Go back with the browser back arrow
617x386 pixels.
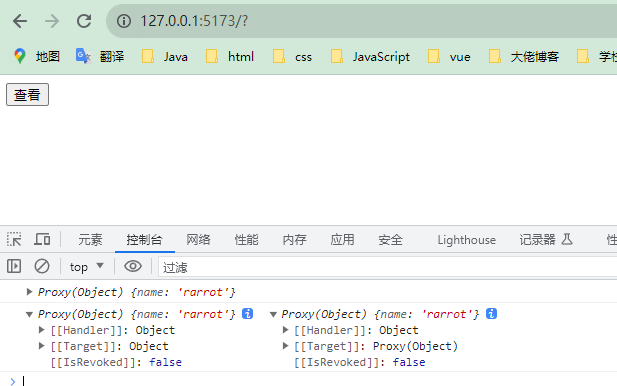20,21
